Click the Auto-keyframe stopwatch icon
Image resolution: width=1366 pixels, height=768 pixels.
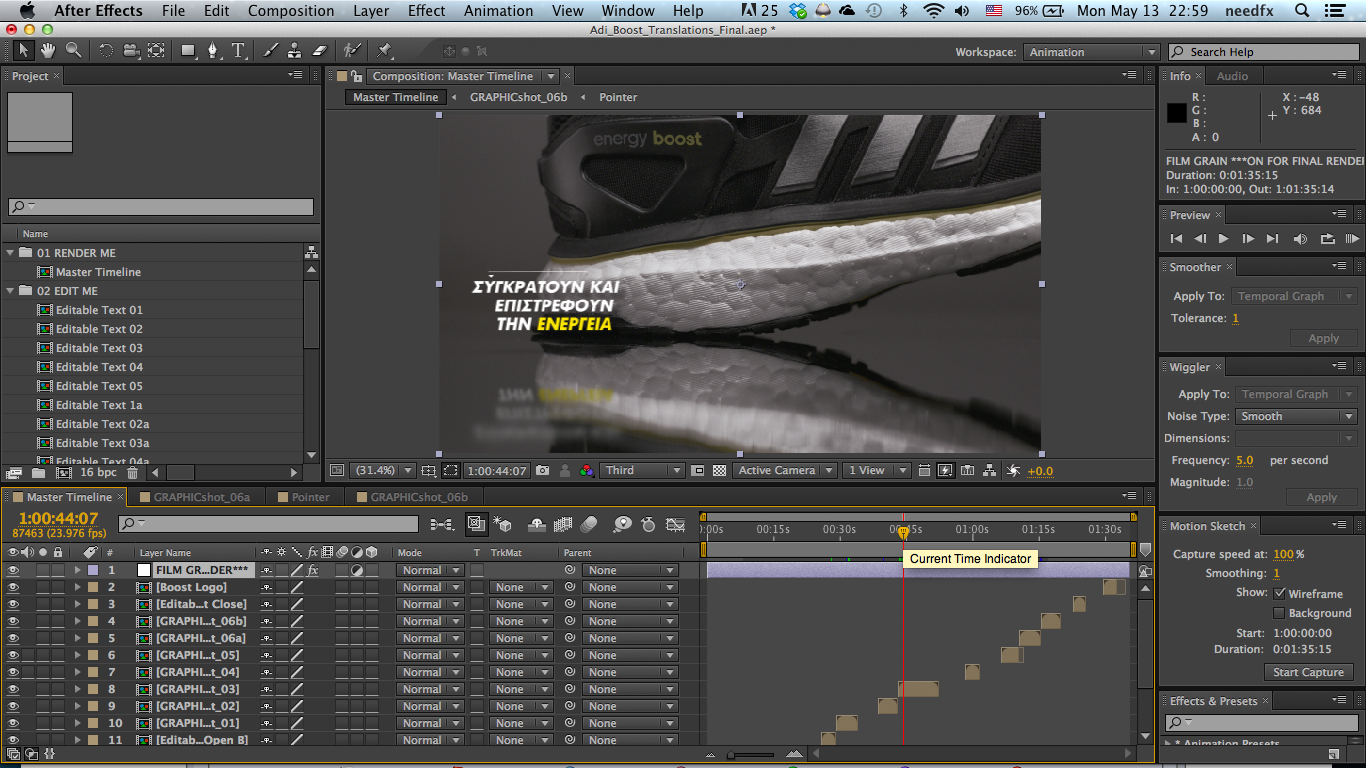648,524
